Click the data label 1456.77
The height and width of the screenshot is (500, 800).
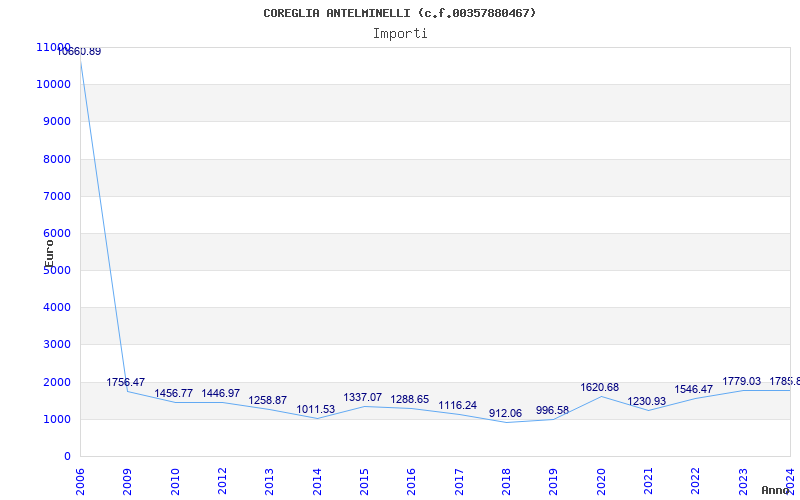[x=173, y=393]
